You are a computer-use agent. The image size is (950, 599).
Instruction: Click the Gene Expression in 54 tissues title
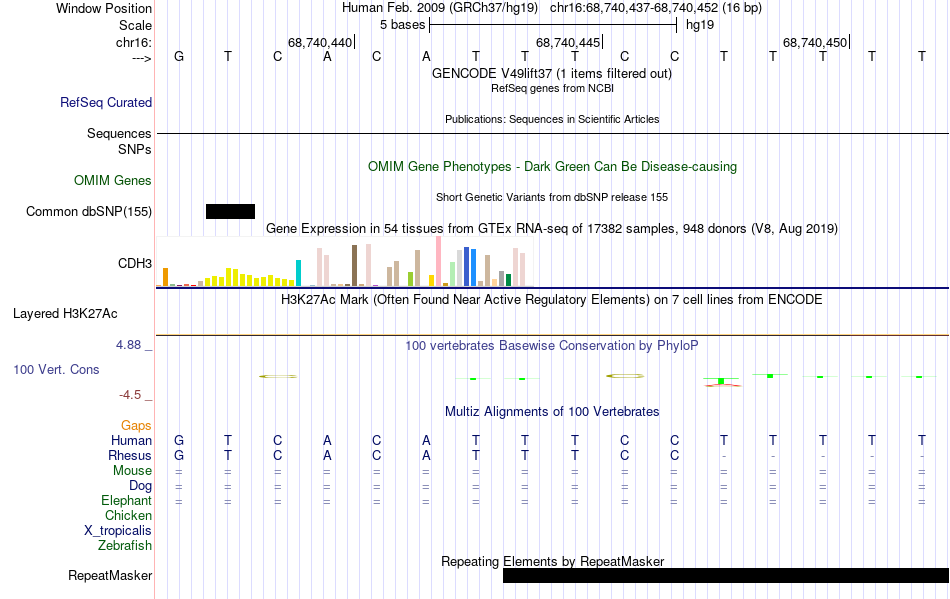(x=552, y=229)
